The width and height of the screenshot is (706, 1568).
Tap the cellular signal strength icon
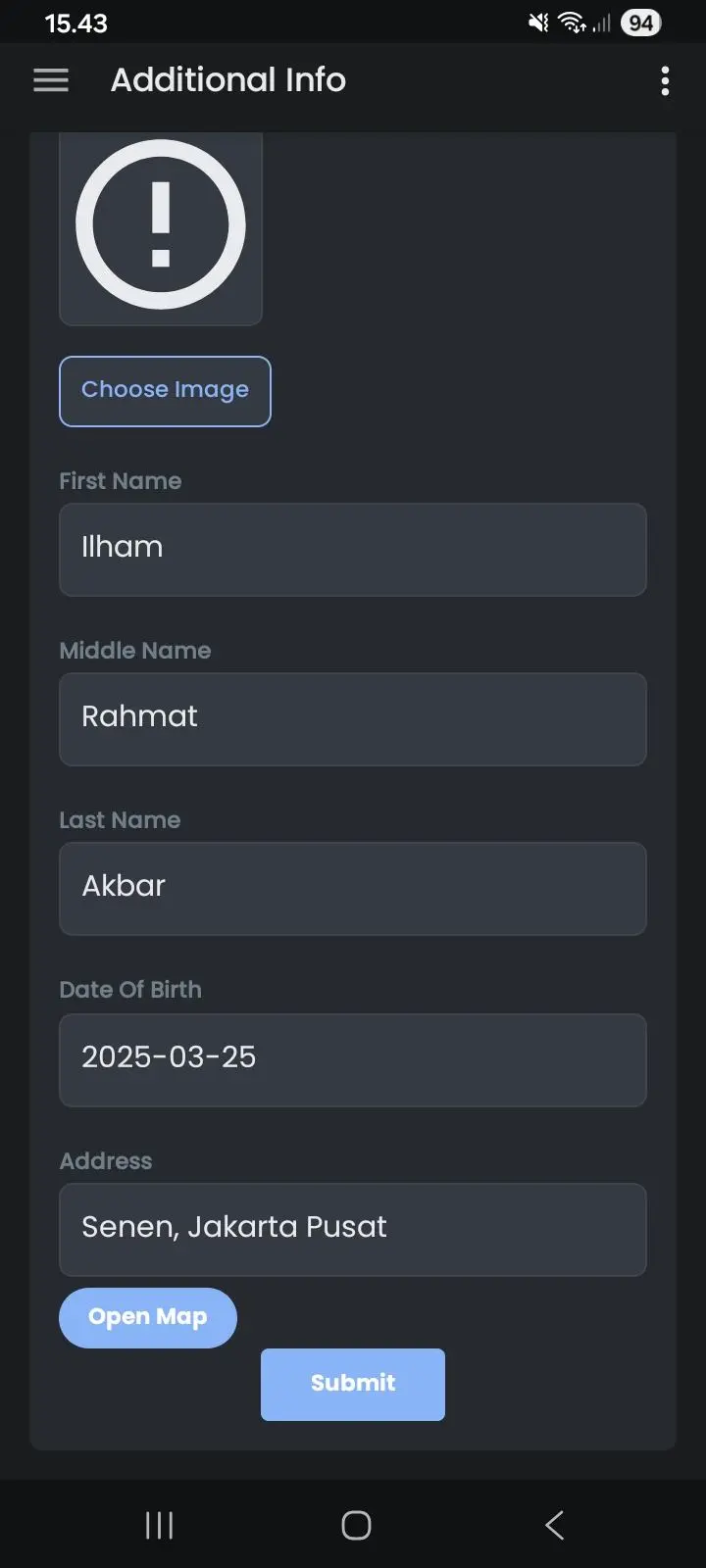(601, 23)
